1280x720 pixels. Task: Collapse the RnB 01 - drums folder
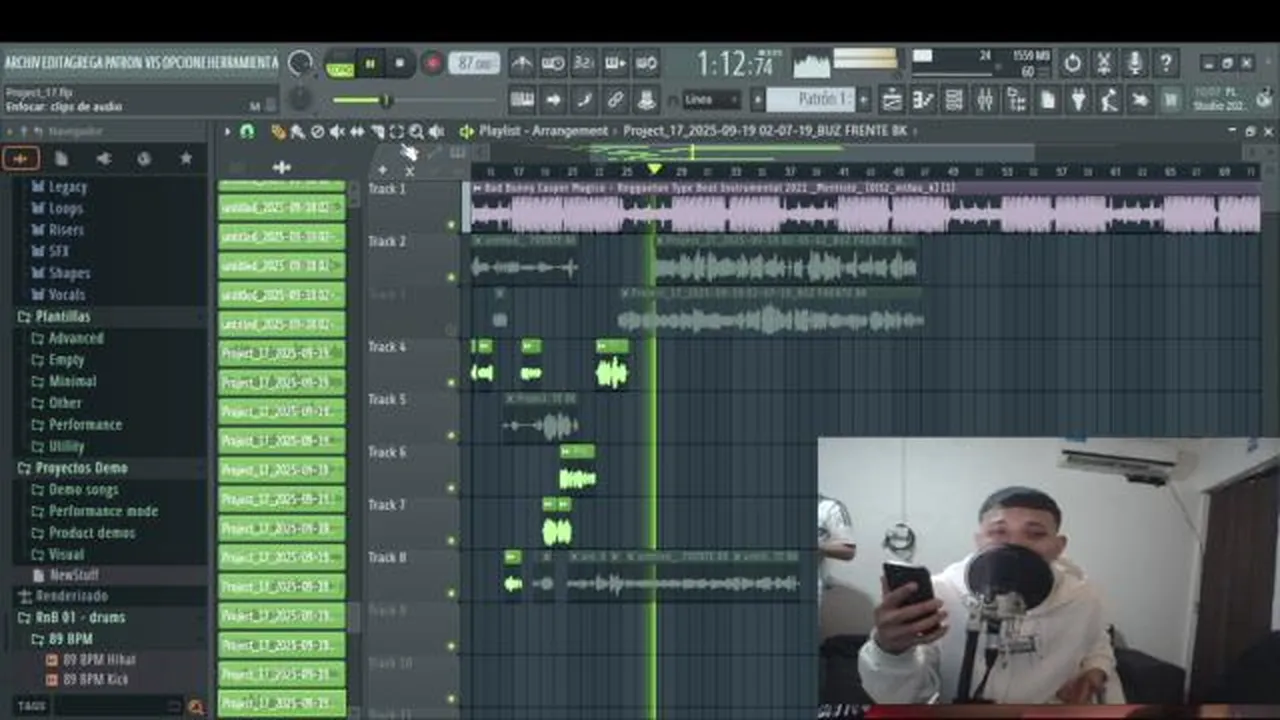click(x=80, y=617)
